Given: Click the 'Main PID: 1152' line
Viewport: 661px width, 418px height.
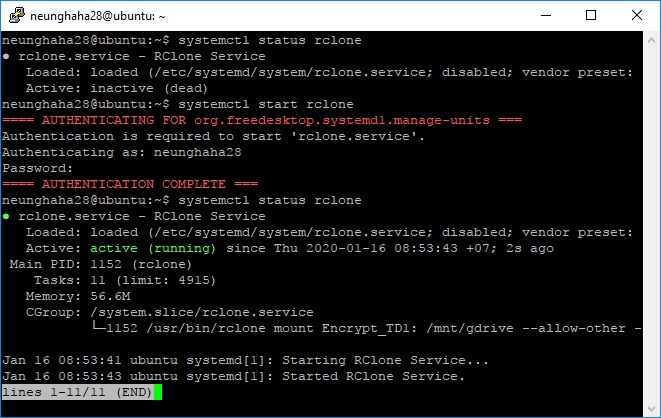Looking at the screenshot, I should click(100, 264).
